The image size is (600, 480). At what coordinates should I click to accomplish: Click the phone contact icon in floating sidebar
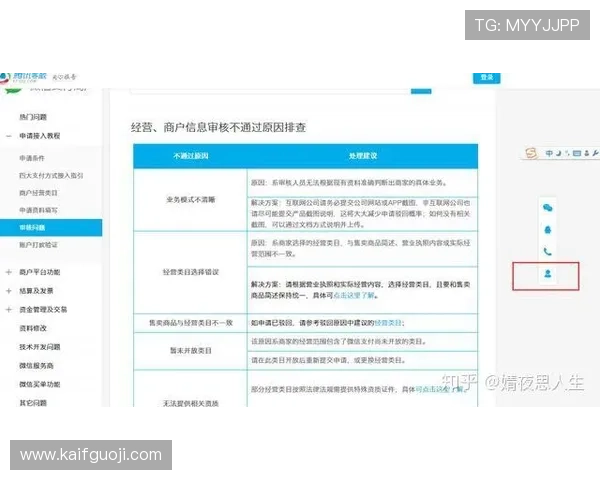[548, 251]
